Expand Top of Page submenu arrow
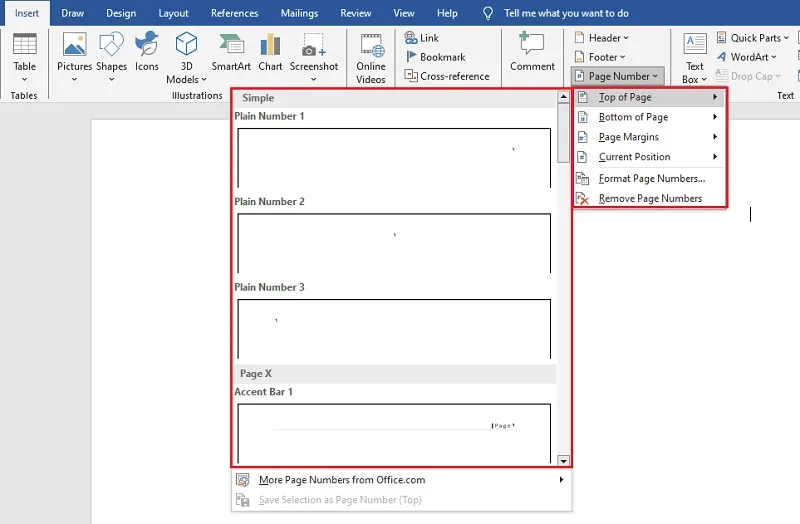The height and width of the screenshot is (524, 800). [x=715, y=97]
